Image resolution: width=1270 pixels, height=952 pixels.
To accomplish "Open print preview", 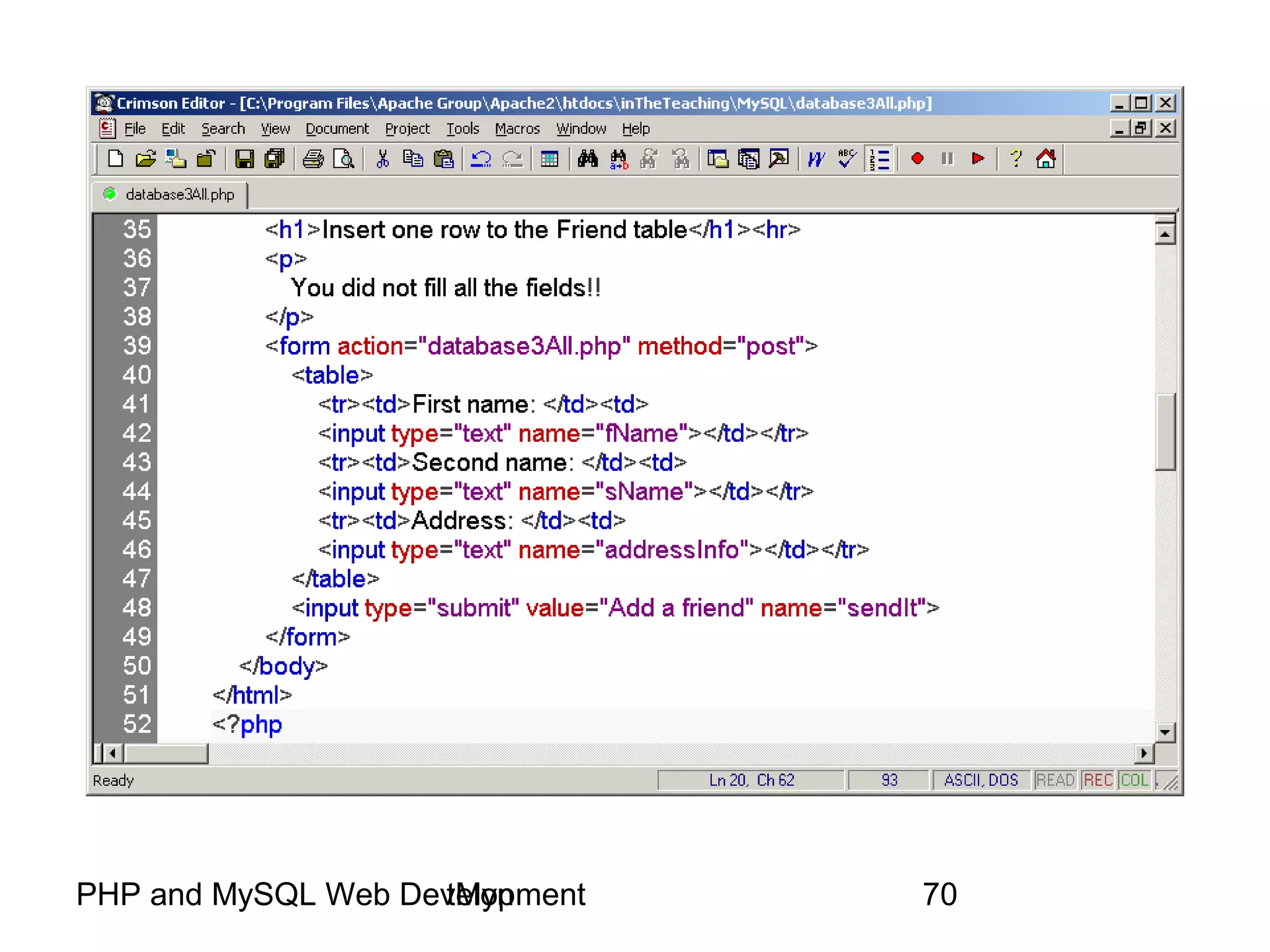I will click(x=343, y=159).
